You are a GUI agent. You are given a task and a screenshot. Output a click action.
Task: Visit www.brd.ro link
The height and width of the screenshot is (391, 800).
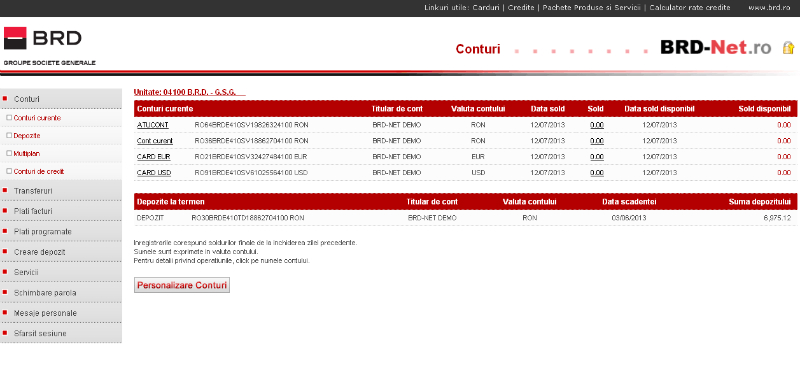tap(769, 8)
